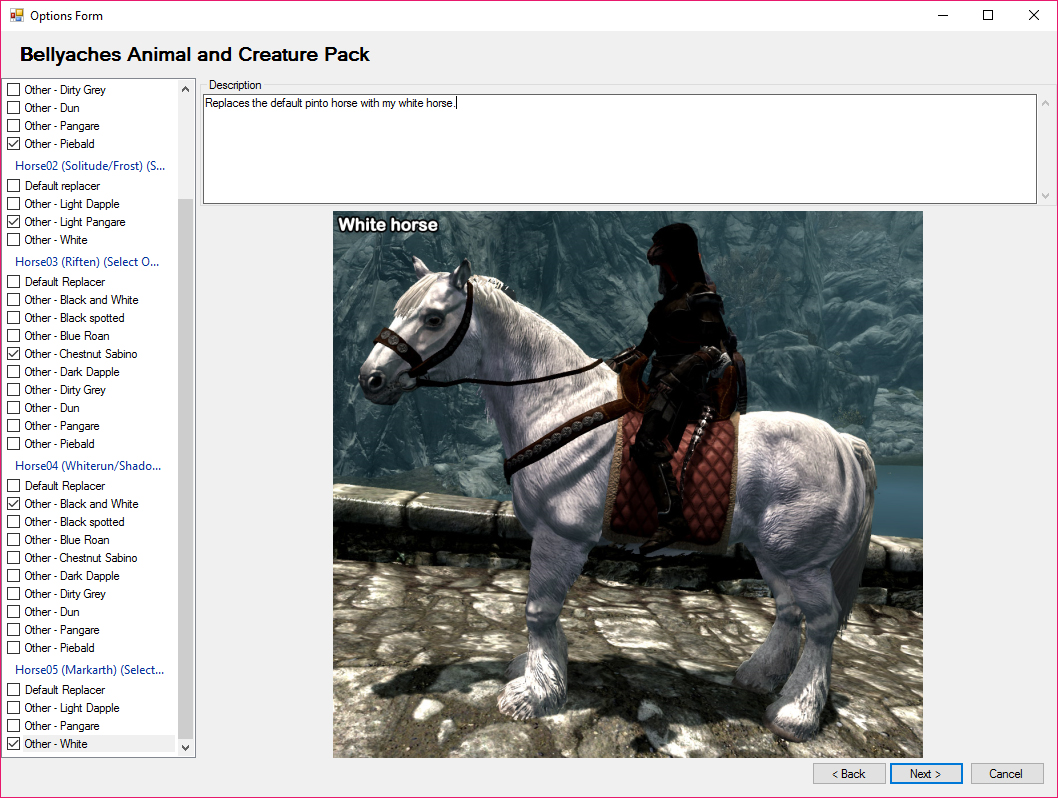Check 'Other - White' under Horse02

coord(13,239)
